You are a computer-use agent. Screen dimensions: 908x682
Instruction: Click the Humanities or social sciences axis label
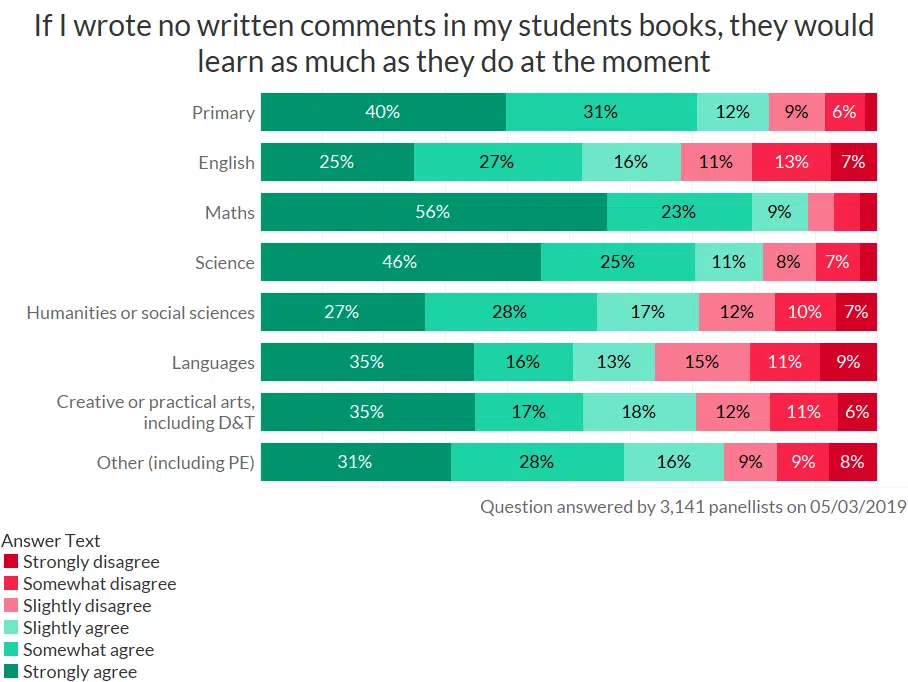(x=141, y=313)
